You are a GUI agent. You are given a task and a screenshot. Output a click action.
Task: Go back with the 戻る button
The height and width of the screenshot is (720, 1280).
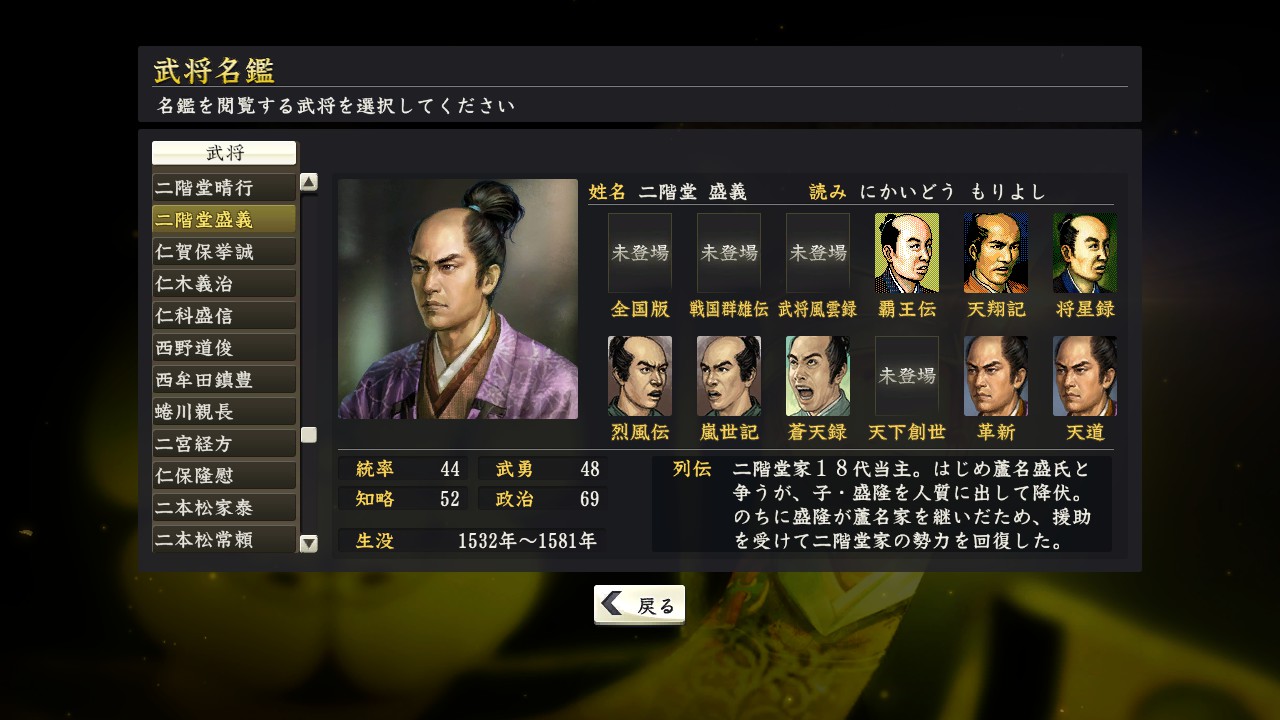[x=640, y=605]
